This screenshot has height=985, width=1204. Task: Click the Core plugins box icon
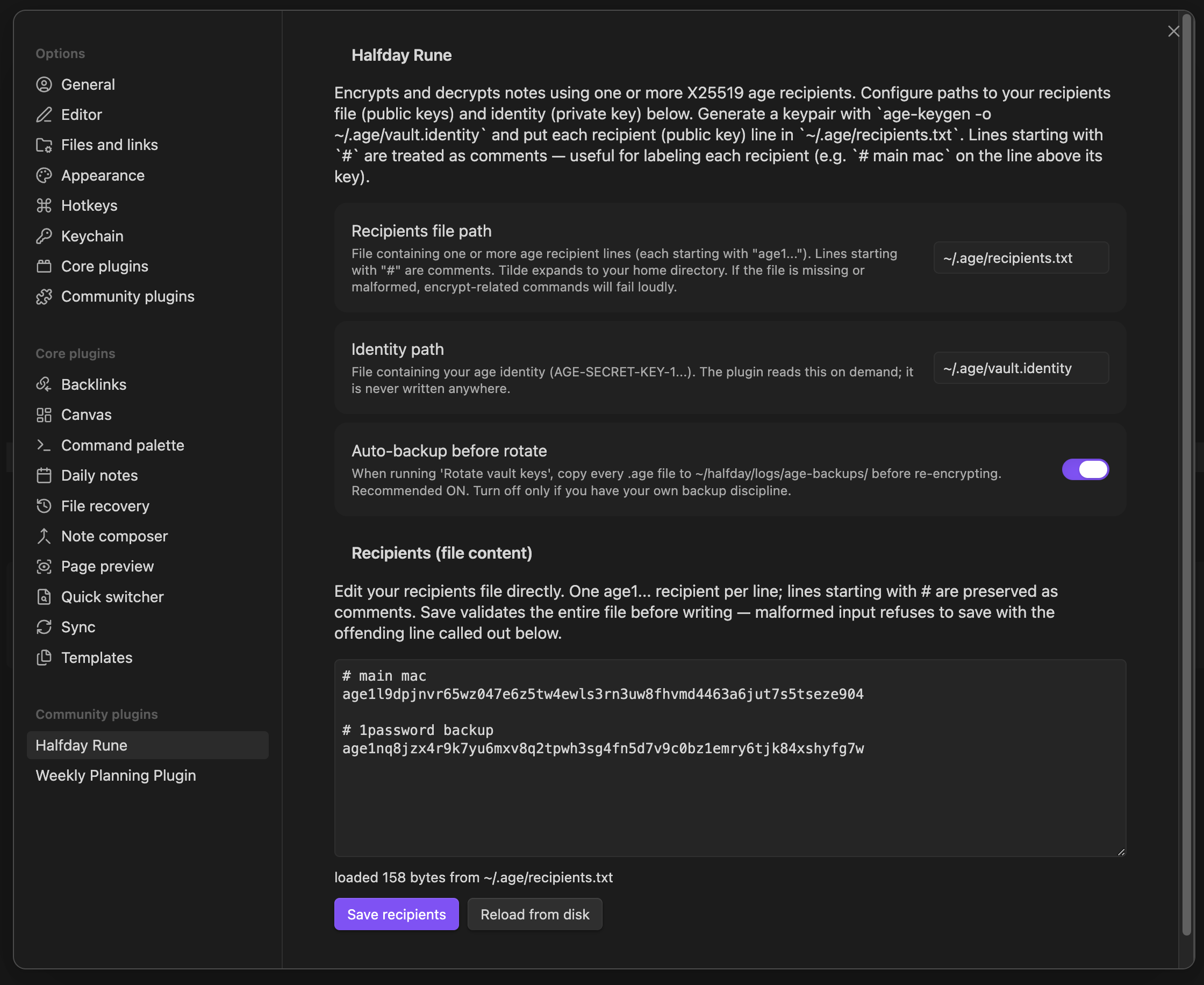[x=44, y=266]
